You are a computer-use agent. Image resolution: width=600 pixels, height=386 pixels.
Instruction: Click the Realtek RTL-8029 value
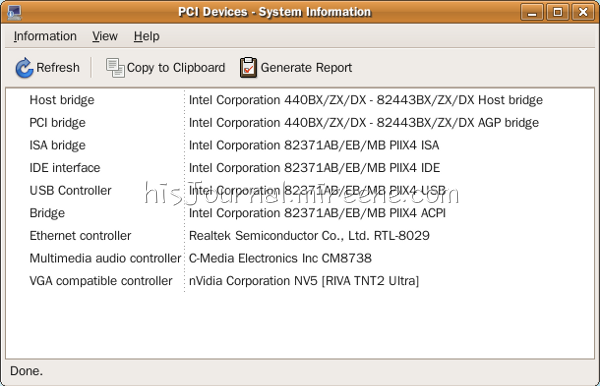tap(309, 235)
